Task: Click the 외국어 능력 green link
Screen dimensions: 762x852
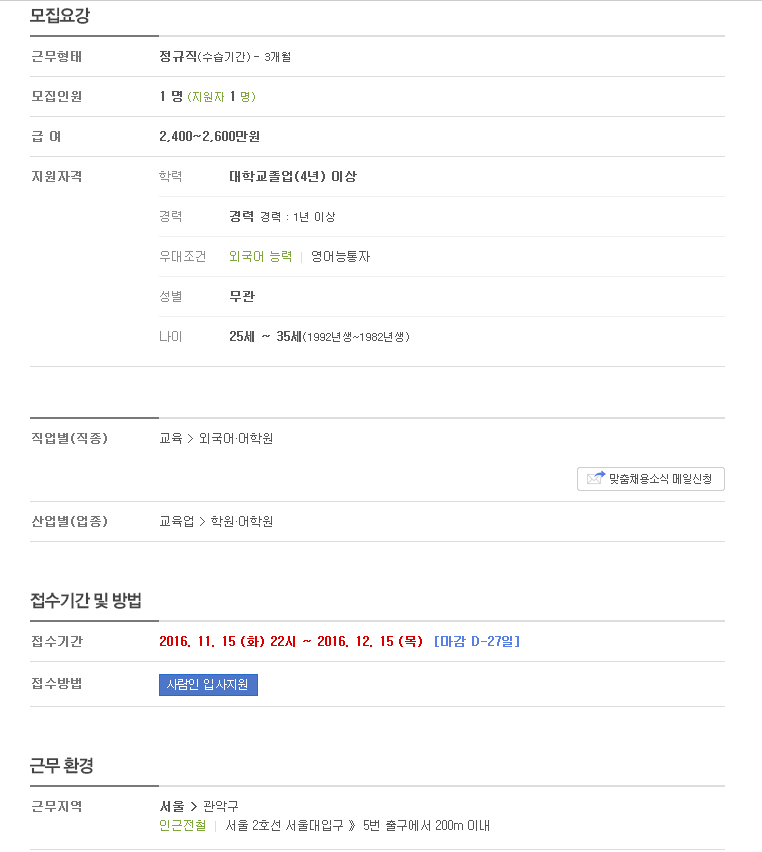Action: click(x=260, y=256)
